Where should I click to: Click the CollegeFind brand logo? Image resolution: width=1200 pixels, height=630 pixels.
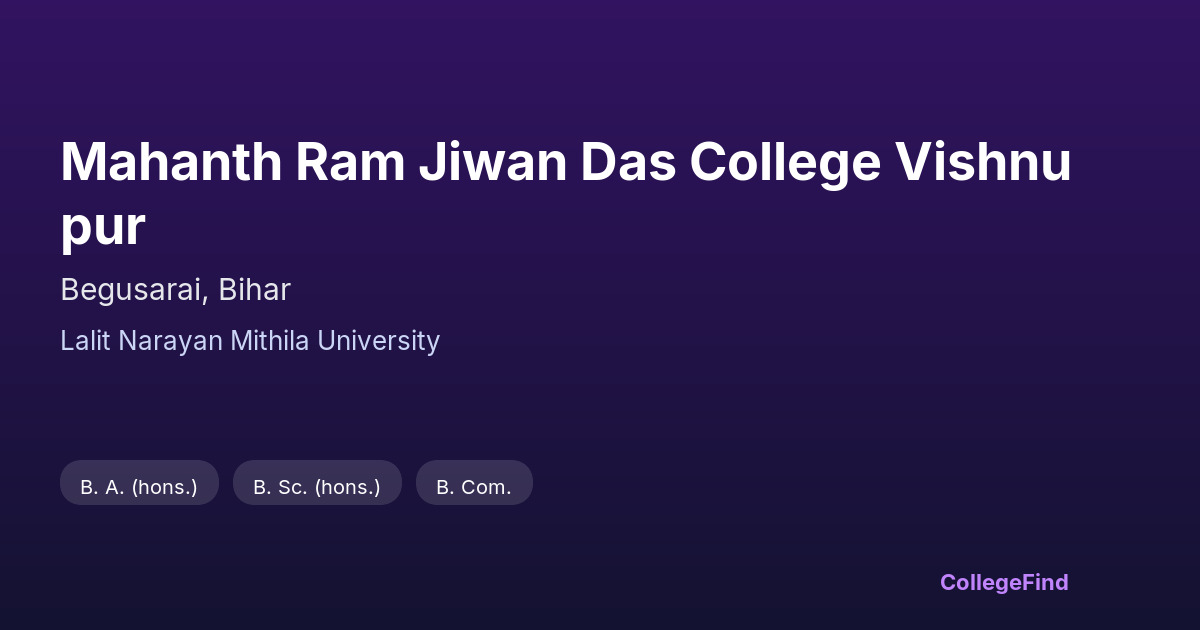coord(1004,582)
